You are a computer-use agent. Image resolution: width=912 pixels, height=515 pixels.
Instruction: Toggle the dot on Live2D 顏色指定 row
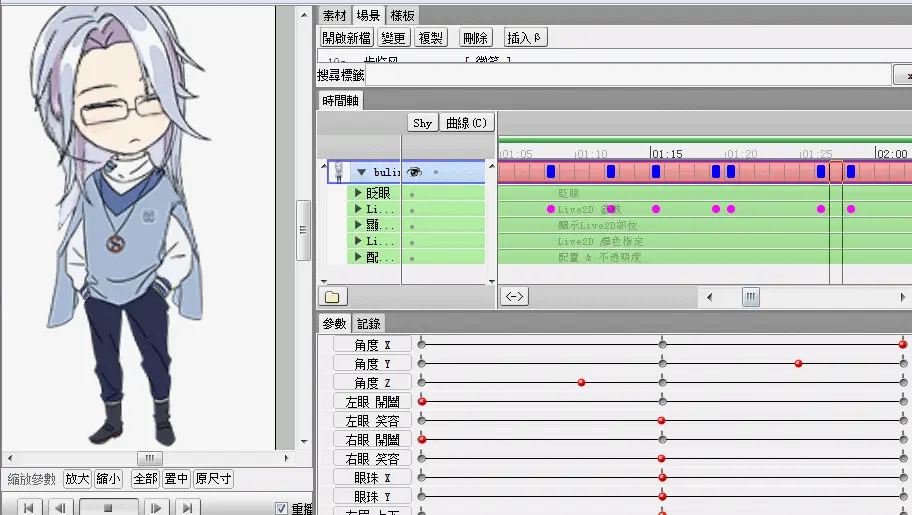(x=412, y=242)
